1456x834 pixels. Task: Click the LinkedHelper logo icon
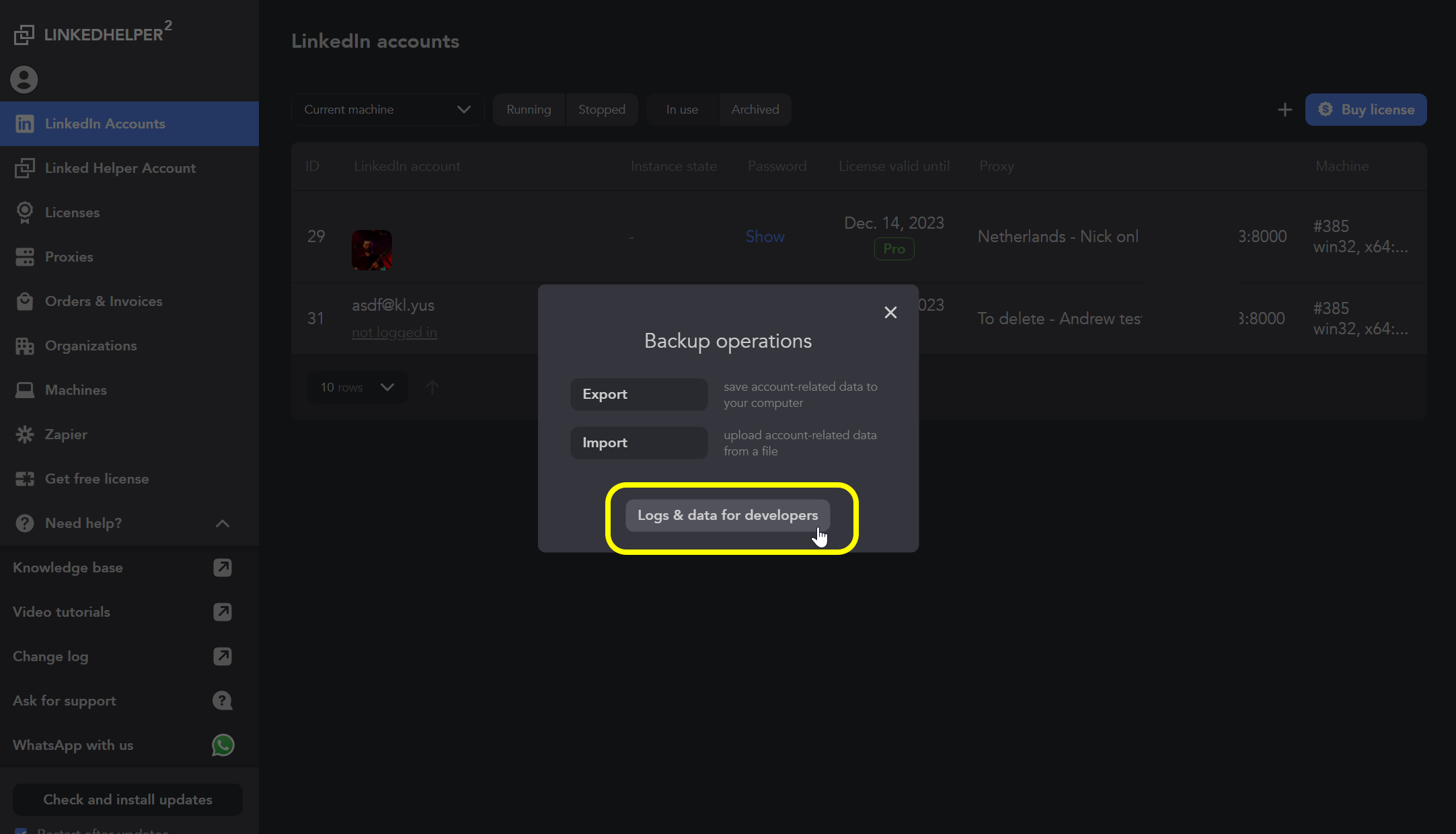(24, 35)
